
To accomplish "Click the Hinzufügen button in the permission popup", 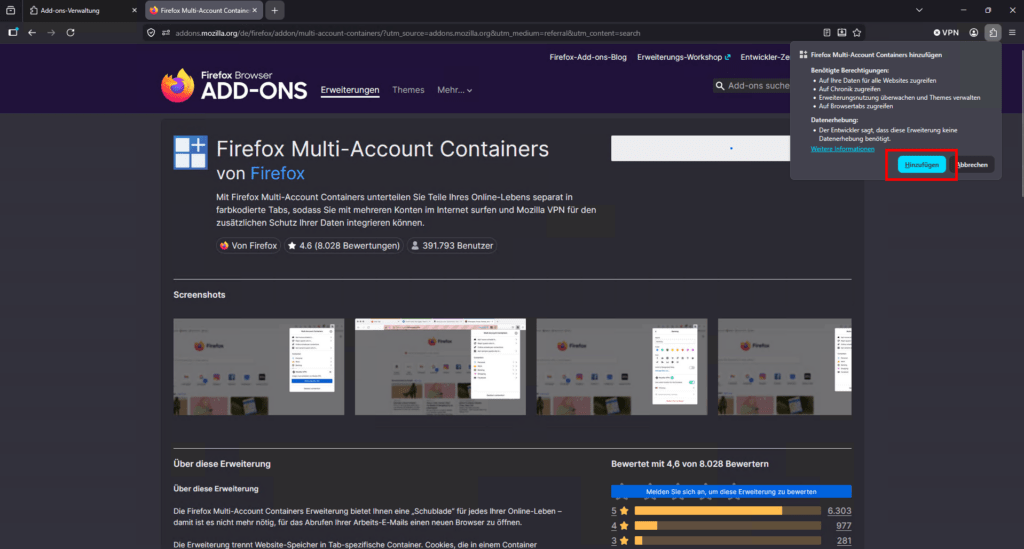I will tap(921, 165).
